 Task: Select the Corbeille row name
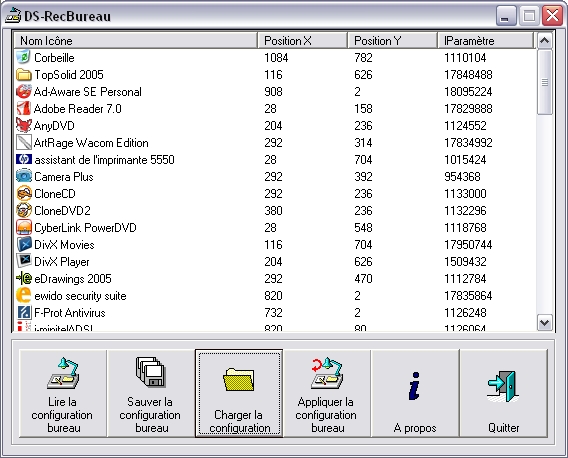(54, 58)
